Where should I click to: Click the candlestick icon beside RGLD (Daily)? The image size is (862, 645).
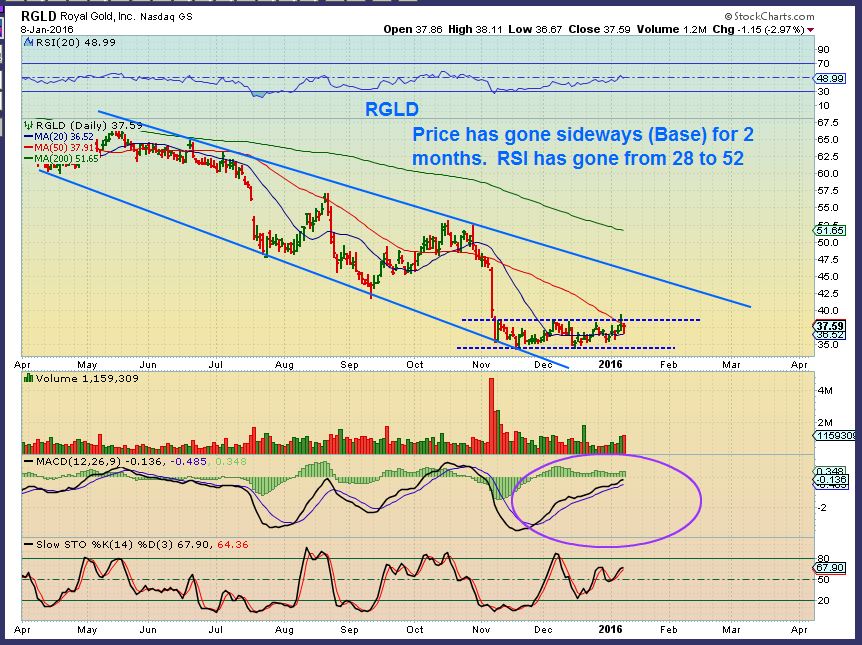(29, 125)
